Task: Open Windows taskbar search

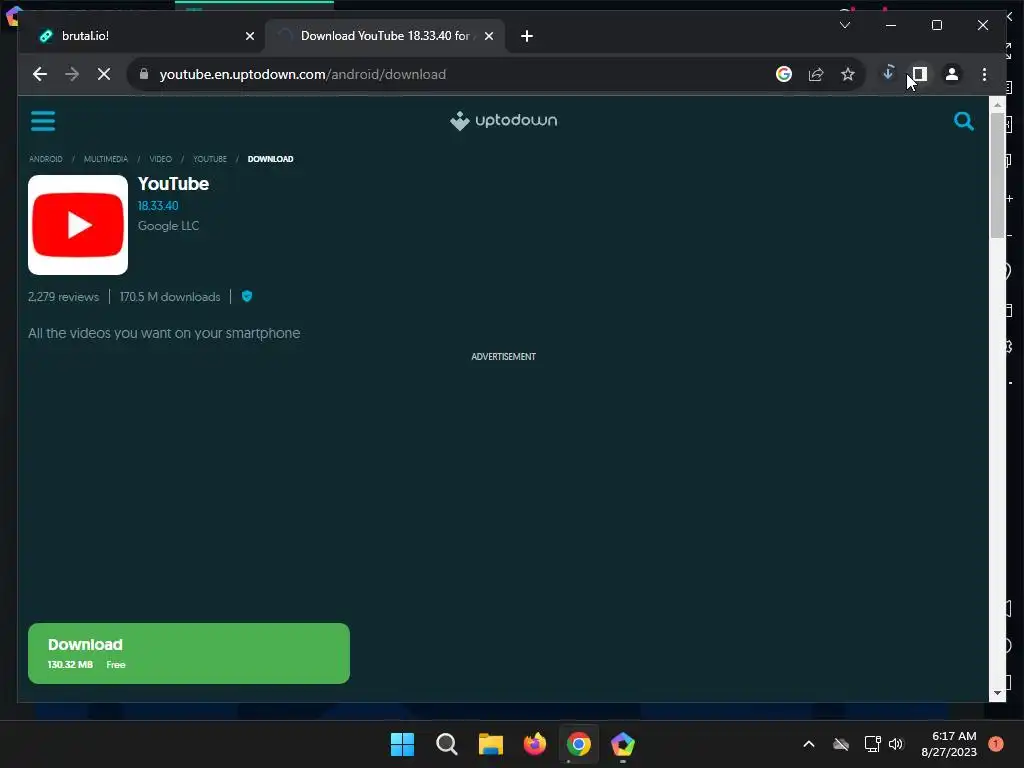Action: 447,744
